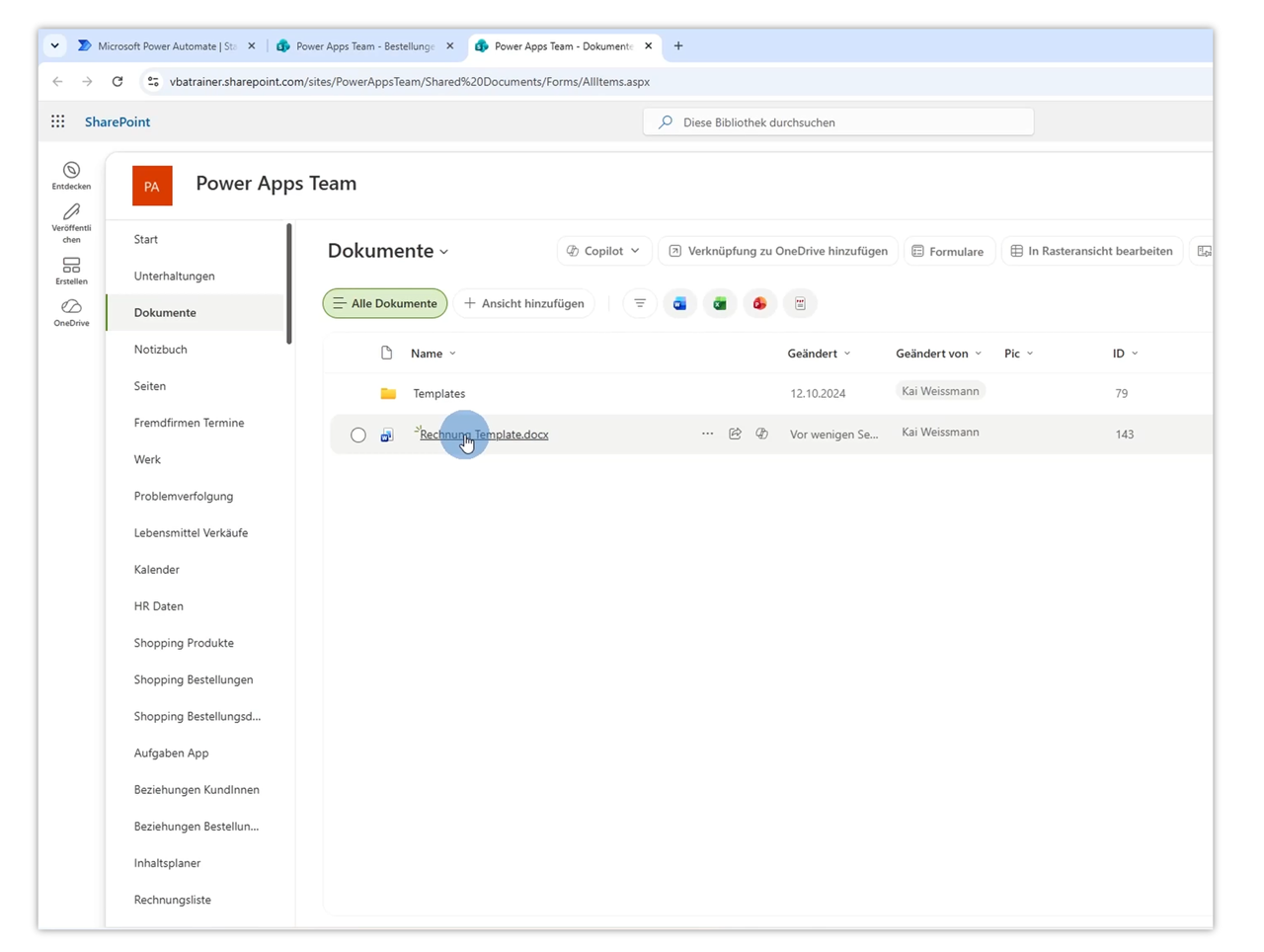Open Rechnungsliste in site navigation

click(173, 900)
